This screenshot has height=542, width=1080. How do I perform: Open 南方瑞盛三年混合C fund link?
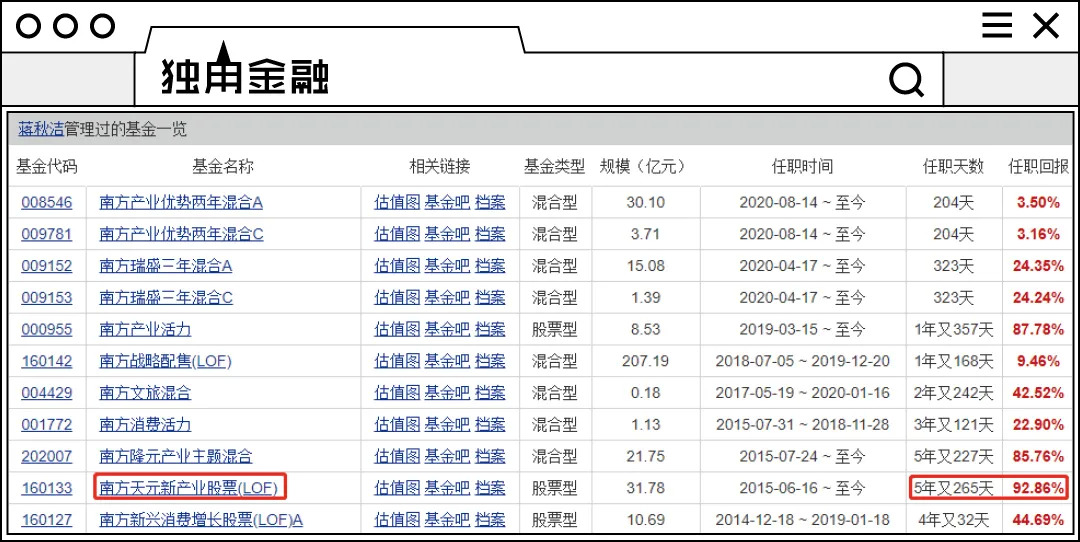166,298
